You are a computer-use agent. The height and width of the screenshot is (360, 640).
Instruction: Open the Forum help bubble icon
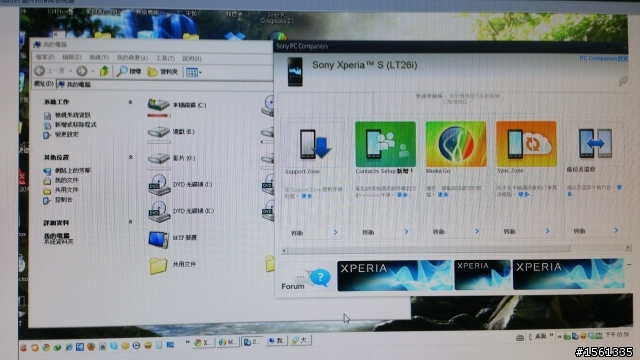(320, 278)
